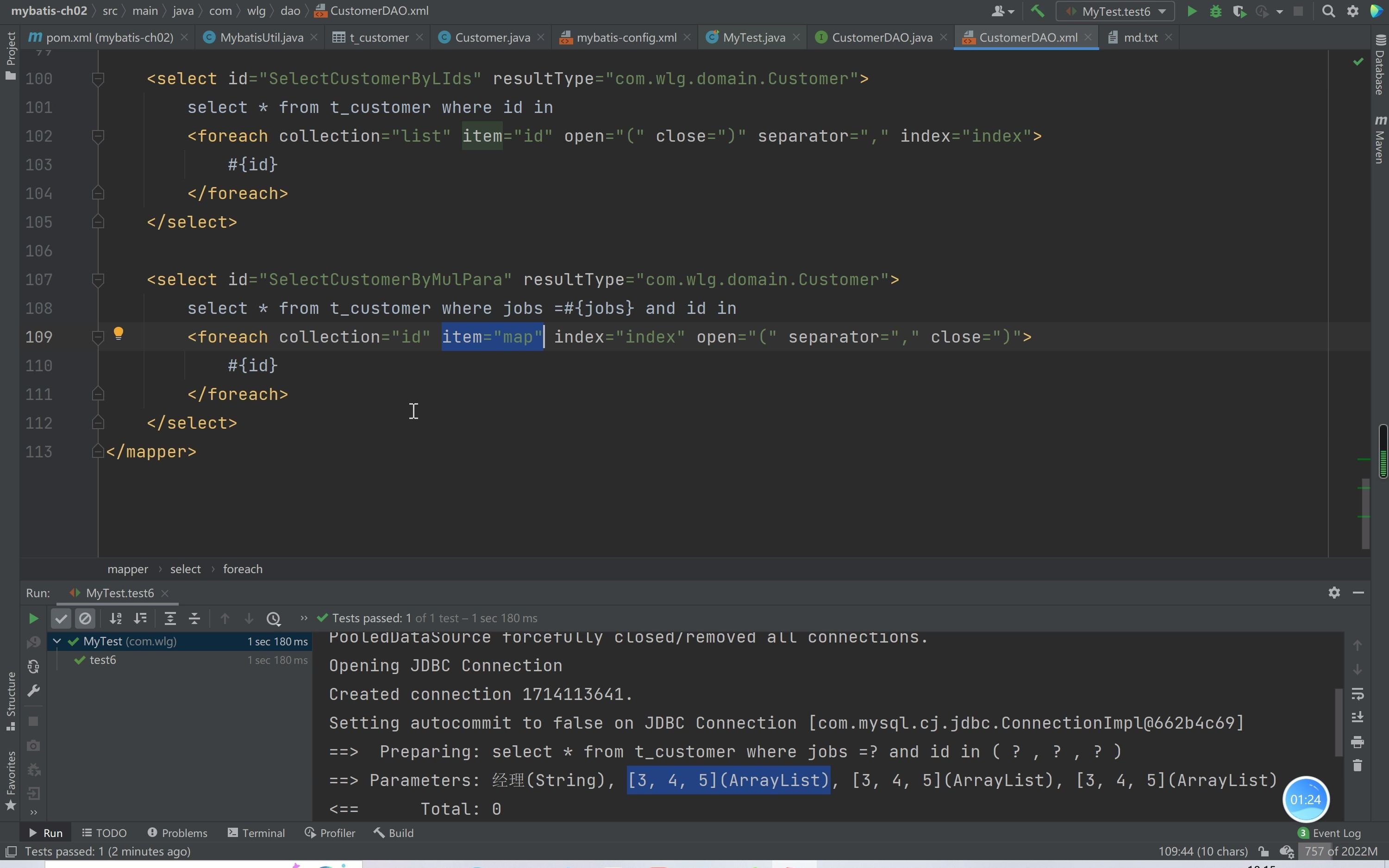
Task: Run MyTest.test6 with the green play icon
Action: [1192, 12]
